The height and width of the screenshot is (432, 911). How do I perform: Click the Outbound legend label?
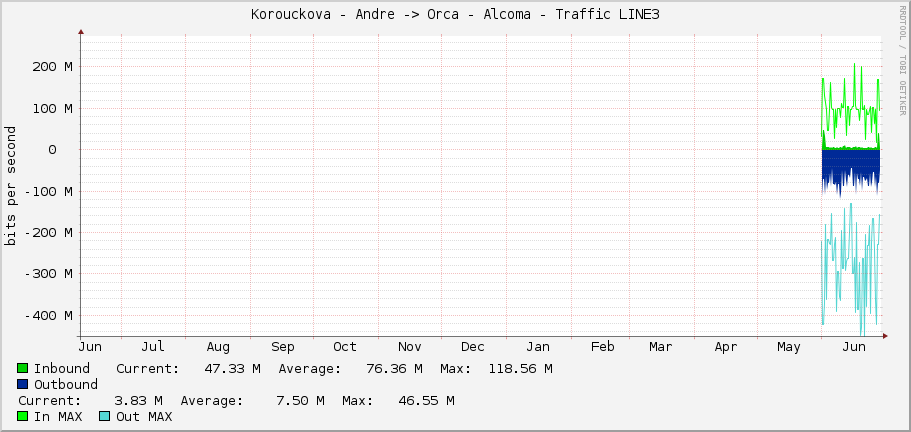(x=66, y=384)
